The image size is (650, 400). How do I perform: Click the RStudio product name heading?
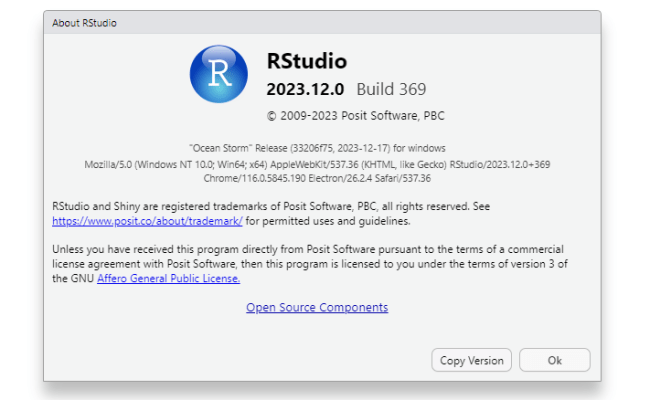[307, 61]
